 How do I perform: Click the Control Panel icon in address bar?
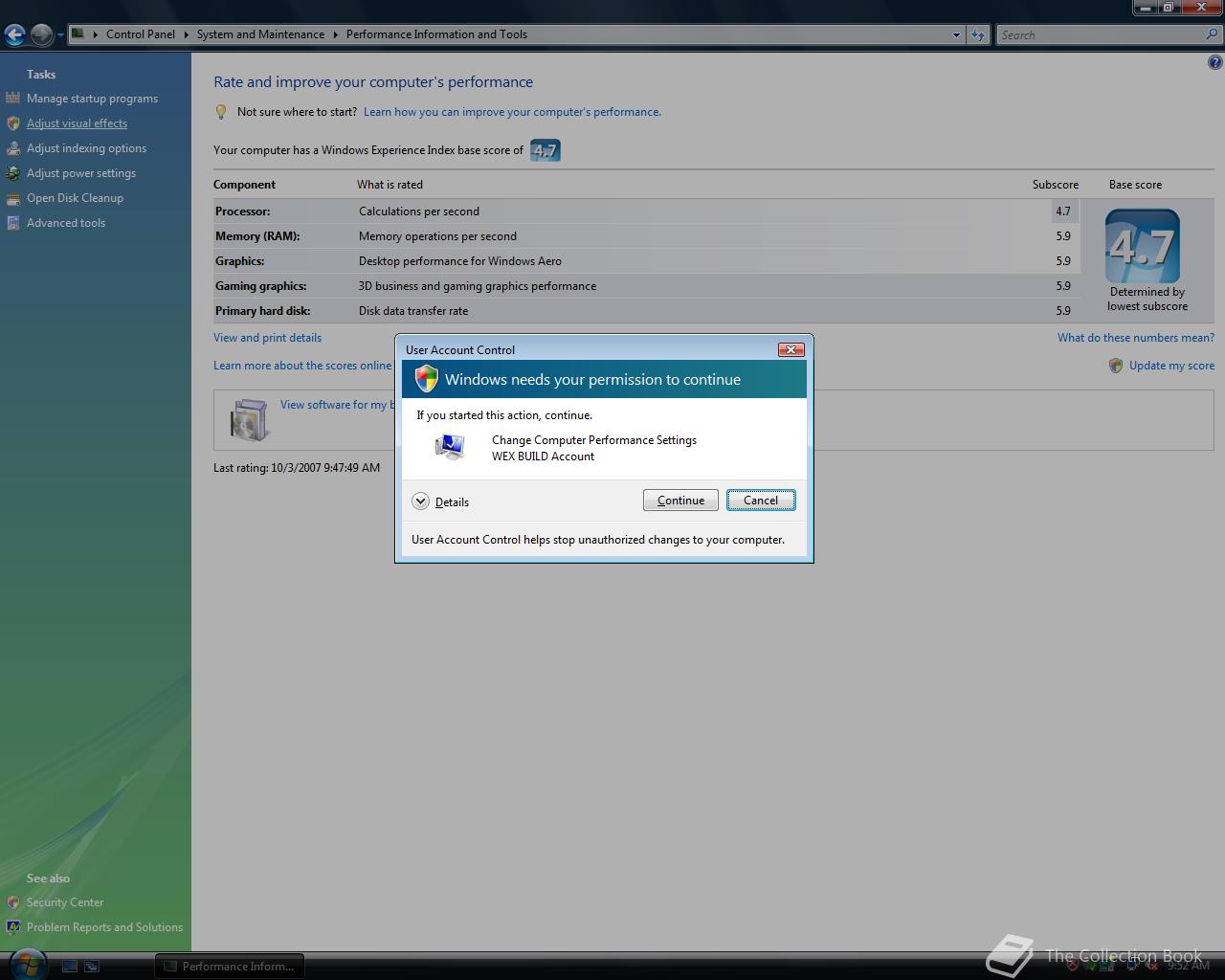coord(78,33)
